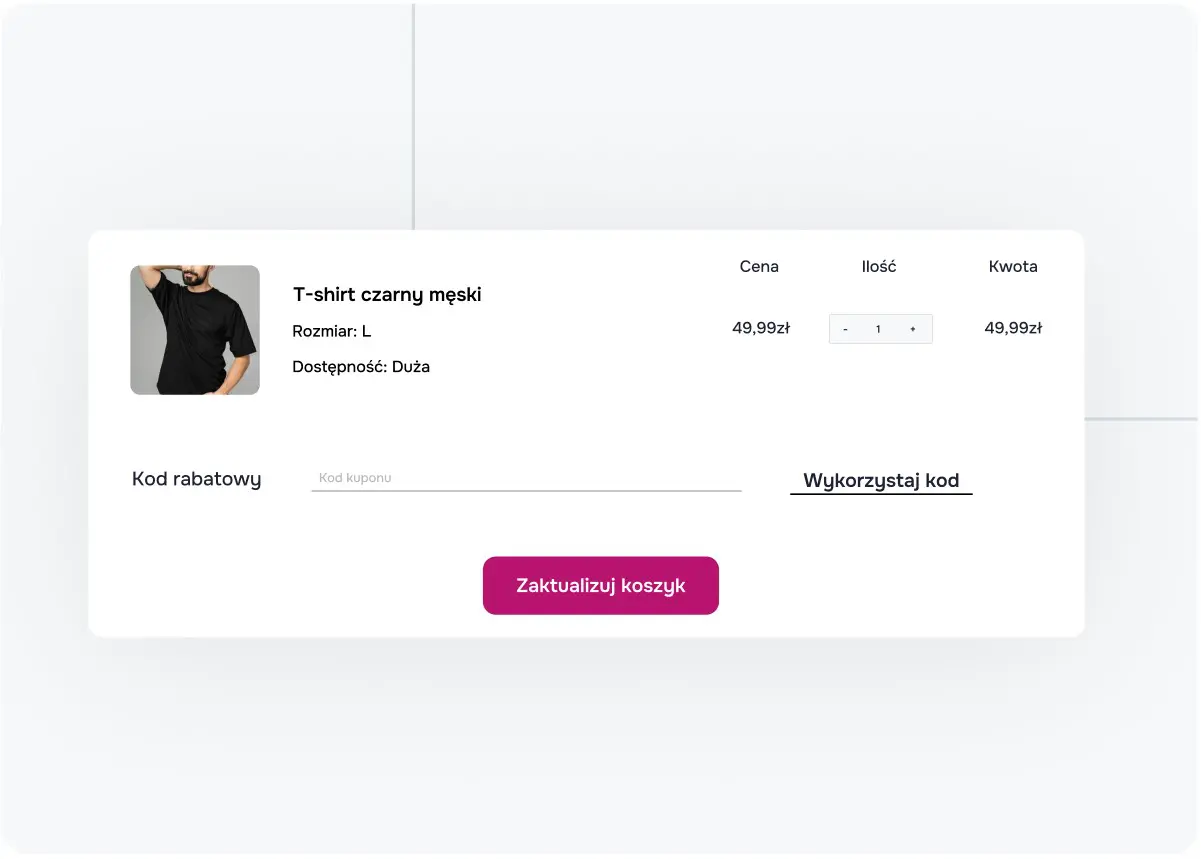1201x859 pixels.
Task: Click the model's face in product photo
Action: point(203,278)
